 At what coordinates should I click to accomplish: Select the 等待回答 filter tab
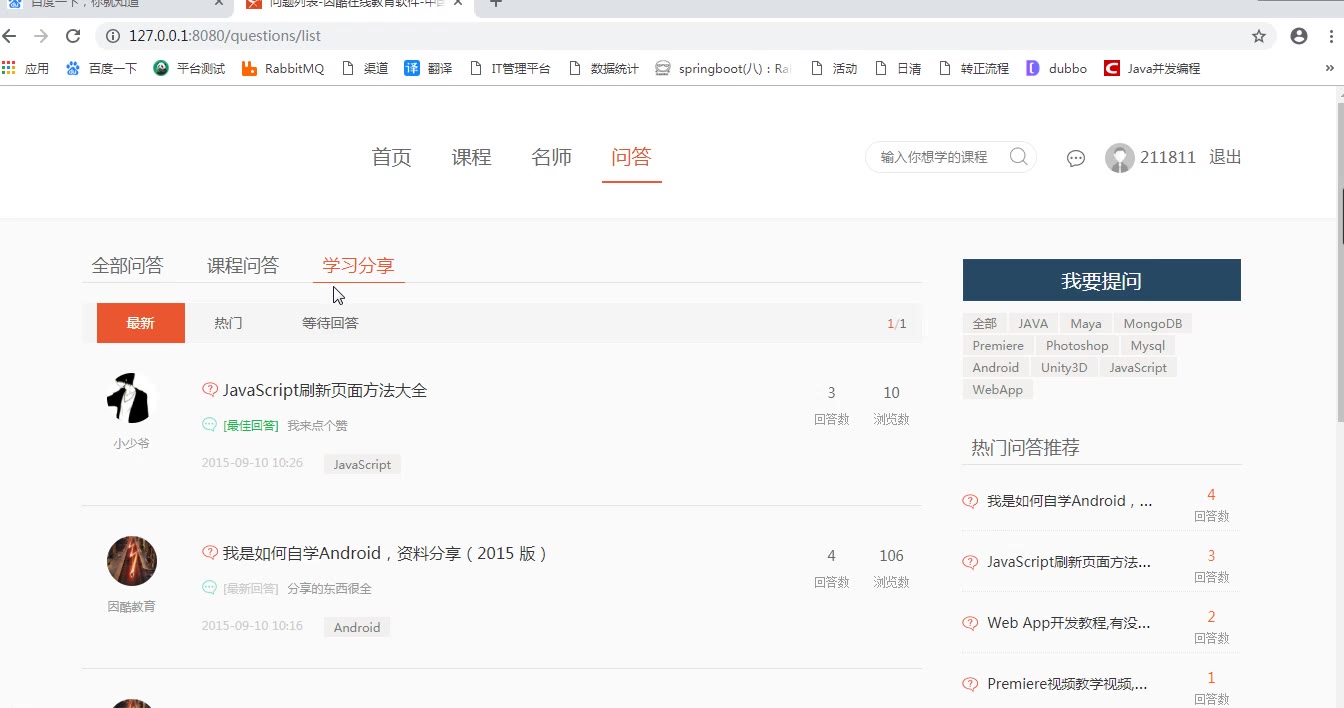(330, 323)
